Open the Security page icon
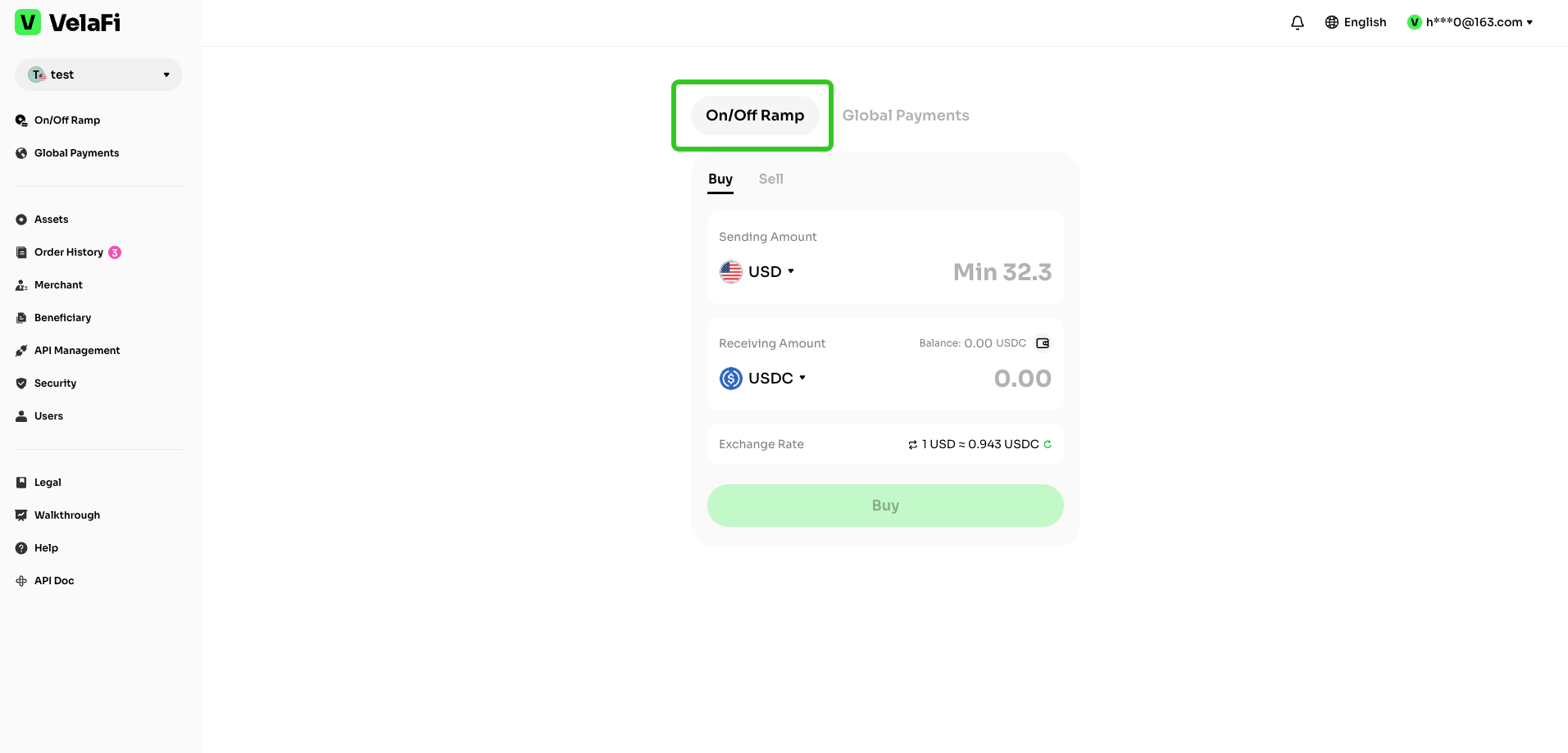The image size is (1568, 753). click(x=21, y=383)
